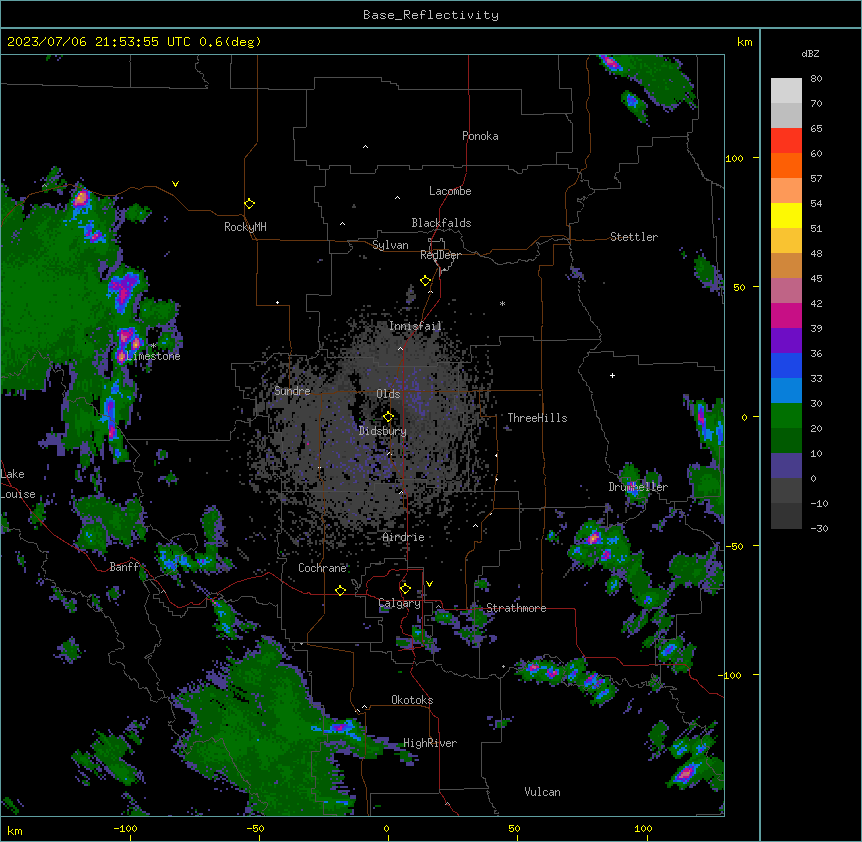Image resolution: width=862 pixels, height=842 pixels.
Task: Click the -50 tick label on bottom axis
Action: coord(255,828)
